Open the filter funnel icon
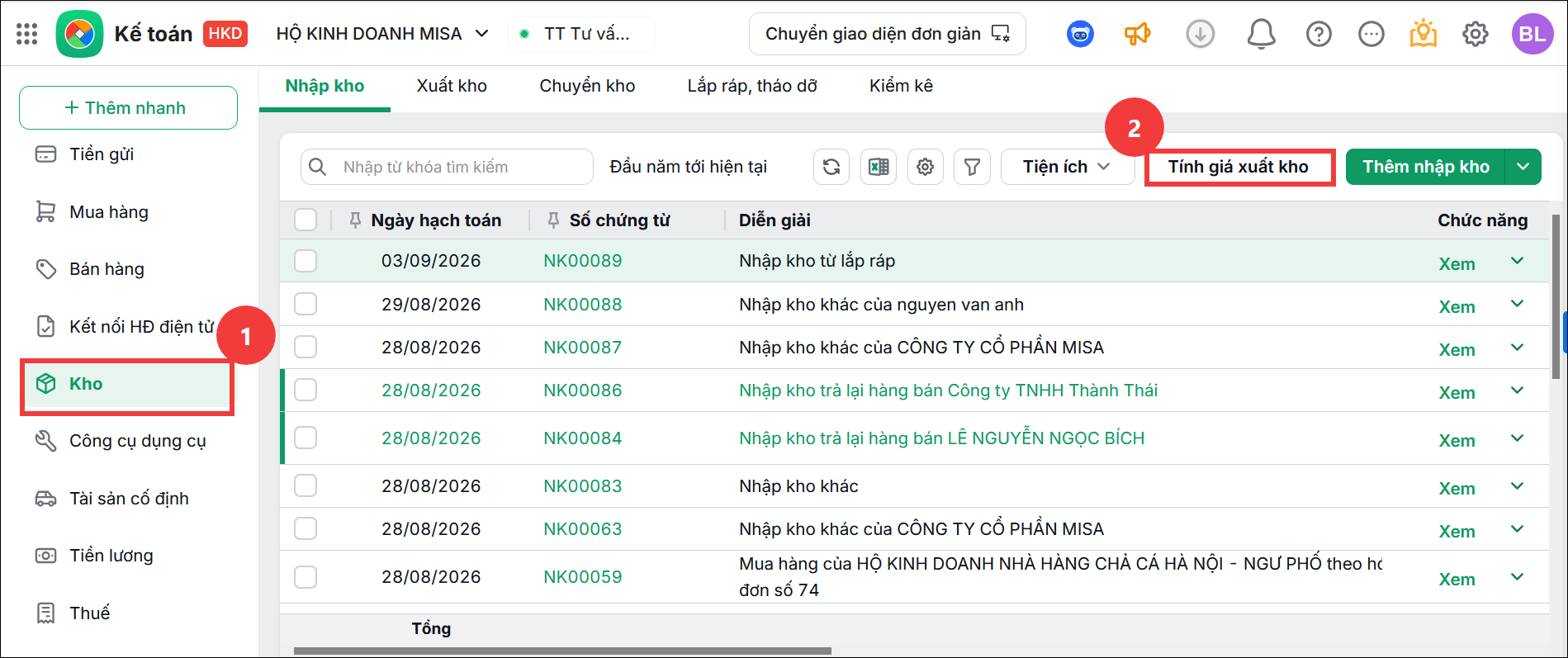1568x658 pixels. 973,167
